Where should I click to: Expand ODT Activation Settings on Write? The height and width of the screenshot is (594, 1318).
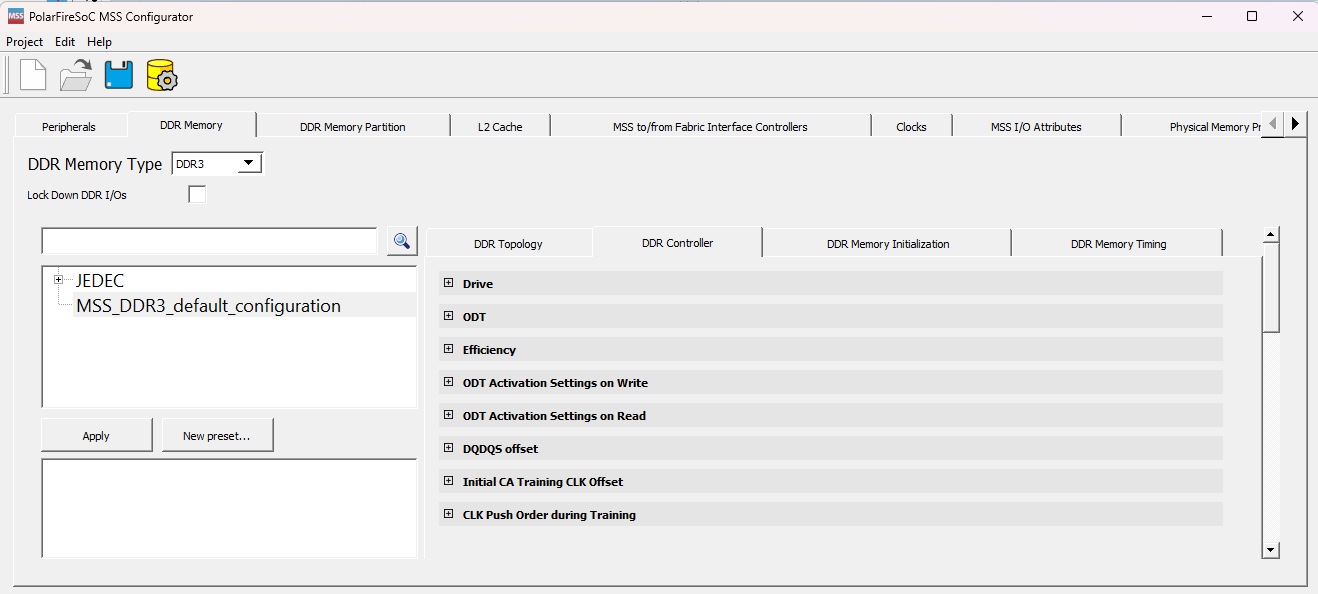[x=448, y=383]
